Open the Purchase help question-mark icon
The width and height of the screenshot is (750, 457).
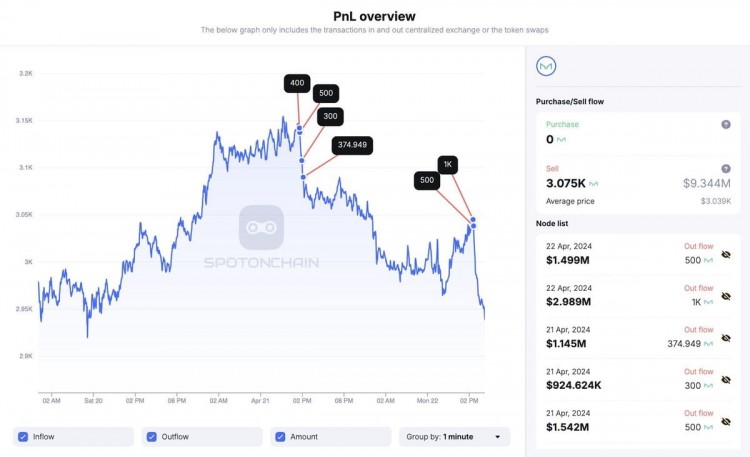[x=726, y=124]
